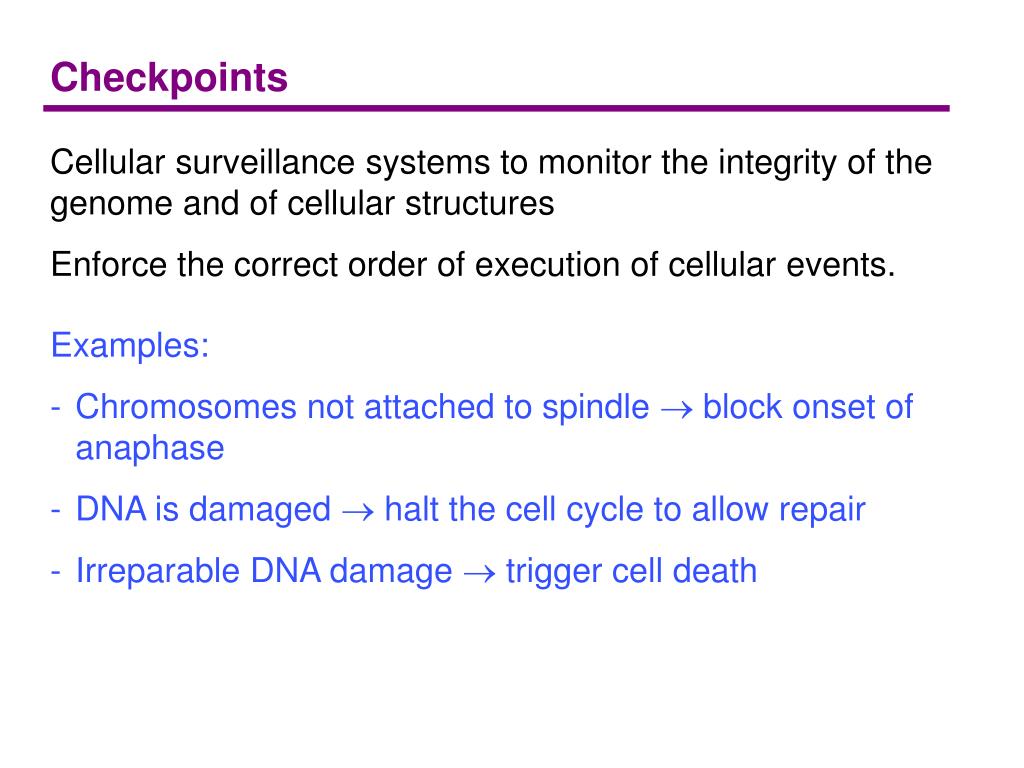Click the dash bullet before 'Chromosomes'

[x=56, y=410]
